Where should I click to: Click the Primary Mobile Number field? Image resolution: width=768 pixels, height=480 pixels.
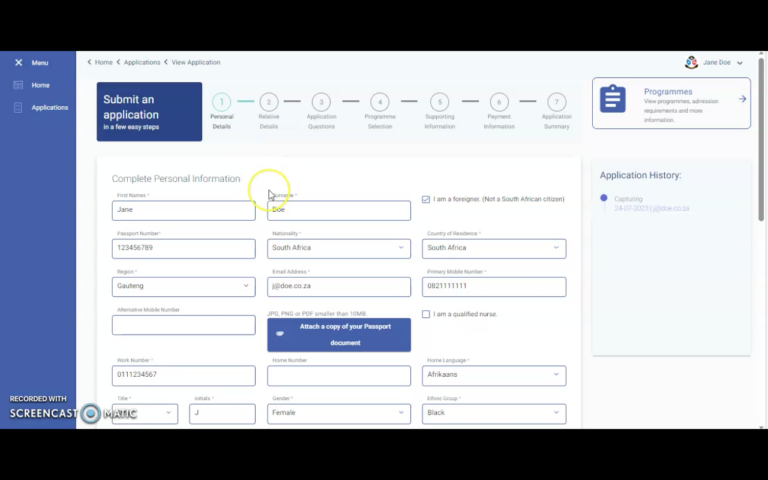click(x=494, y=287)
